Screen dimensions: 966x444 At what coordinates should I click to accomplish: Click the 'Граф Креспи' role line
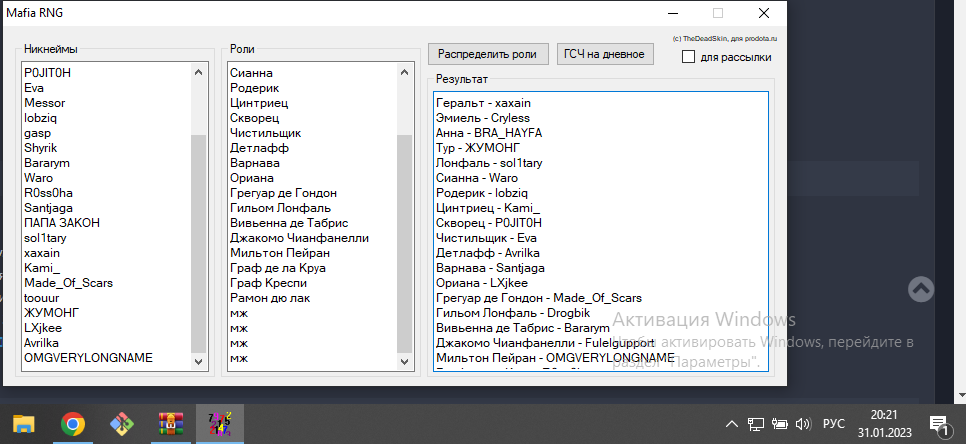click(269, 282)
